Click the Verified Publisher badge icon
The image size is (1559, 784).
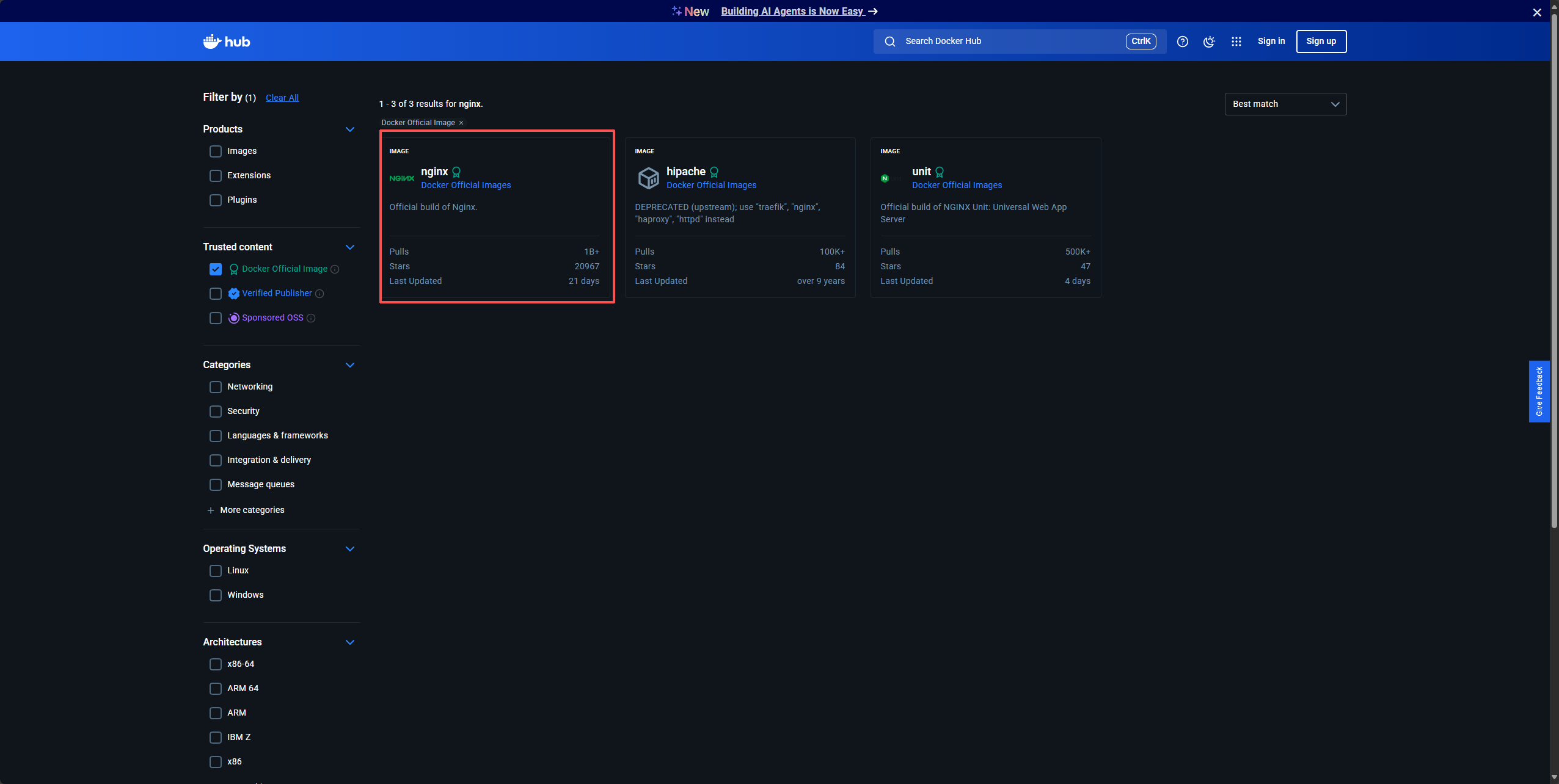pyautogui.click(x=233, y=294)
